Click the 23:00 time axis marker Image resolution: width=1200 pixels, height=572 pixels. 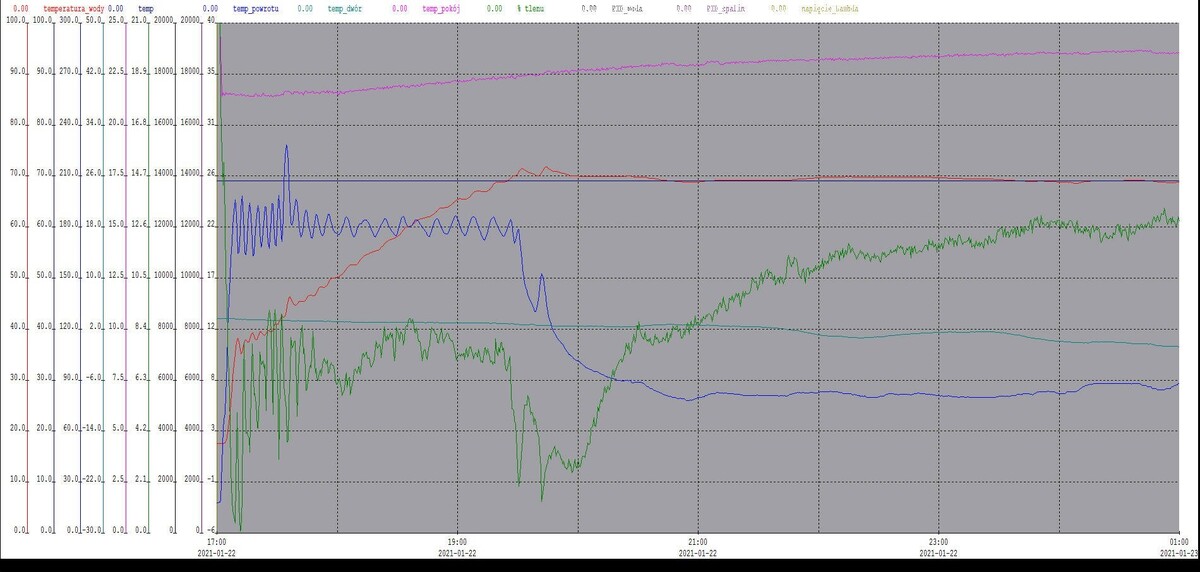click(x=939, y=540)
